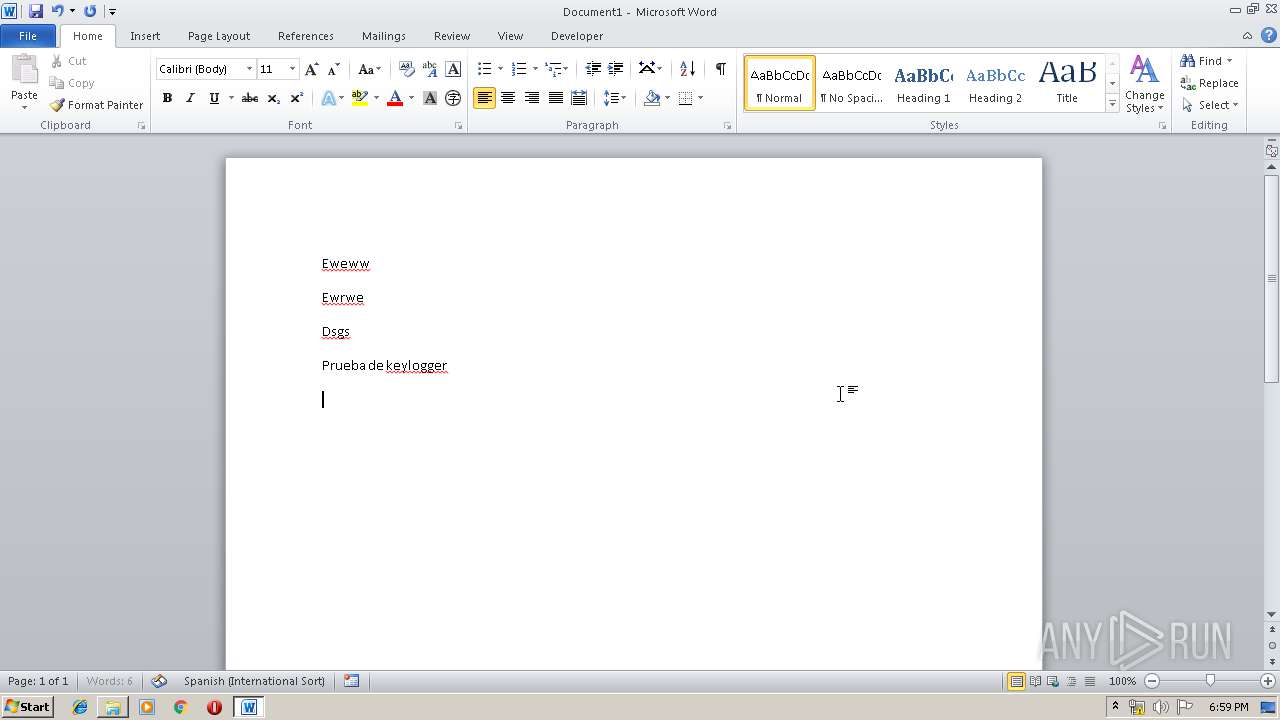Switch to the References tab
The height and width of the screenshot is (720, 1280).
(306, 36)
